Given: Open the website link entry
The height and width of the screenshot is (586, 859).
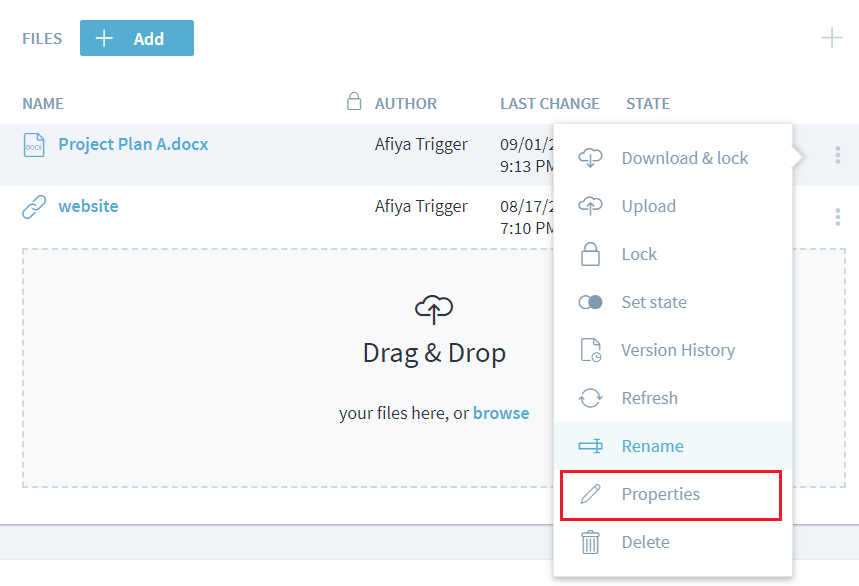Looking at the screenshot, I should [x=88, y=206].
